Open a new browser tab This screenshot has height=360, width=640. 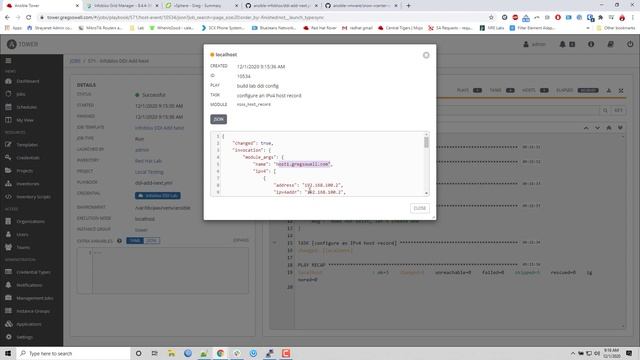[x=408, y=6]
